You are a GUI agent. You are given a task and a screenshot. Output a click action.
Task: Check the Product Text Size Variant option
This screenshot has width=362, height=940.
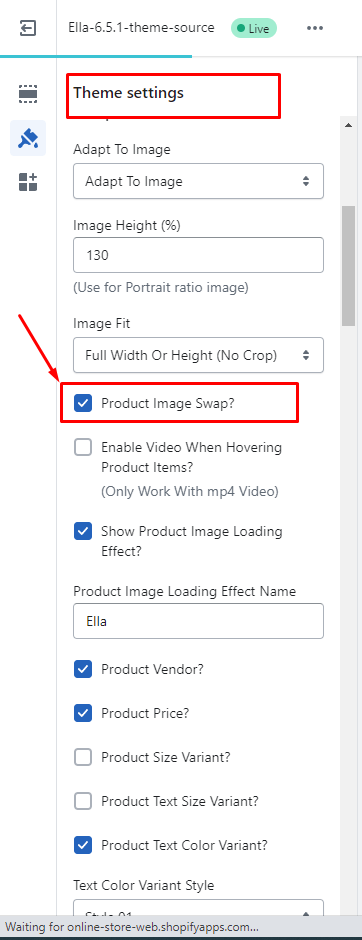click(x=83, y=801)
